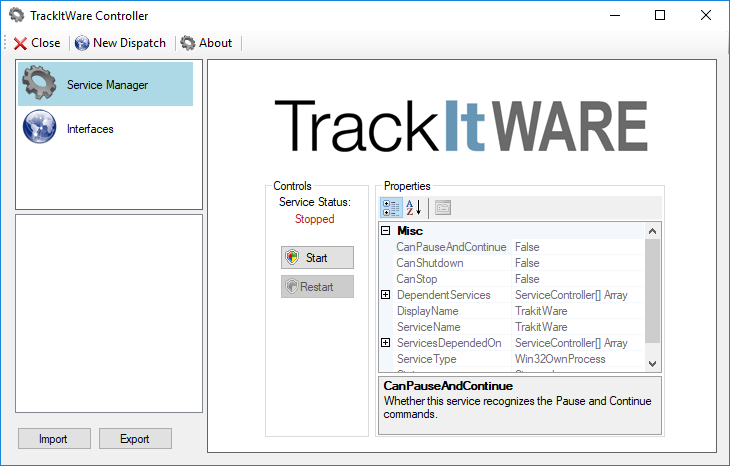Viewport: 730px width, 466px height.
Task: Click the ServiceName TrakitWare value cell
Action: tap(578, 327)
